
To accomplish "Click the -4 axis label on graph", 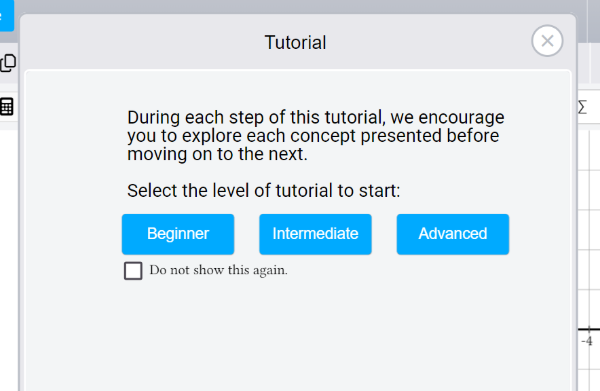I will [x=587, y=340].
